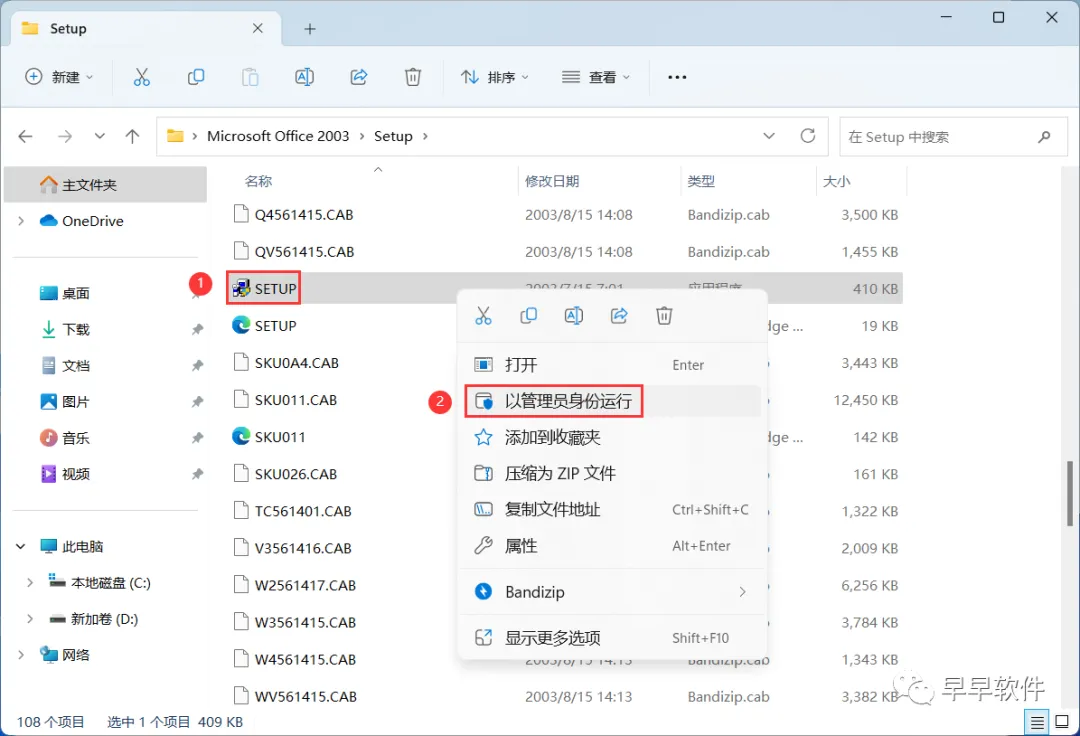Click the Rename icon in the context menu
1080x736 pixels.
click(574, 316)
